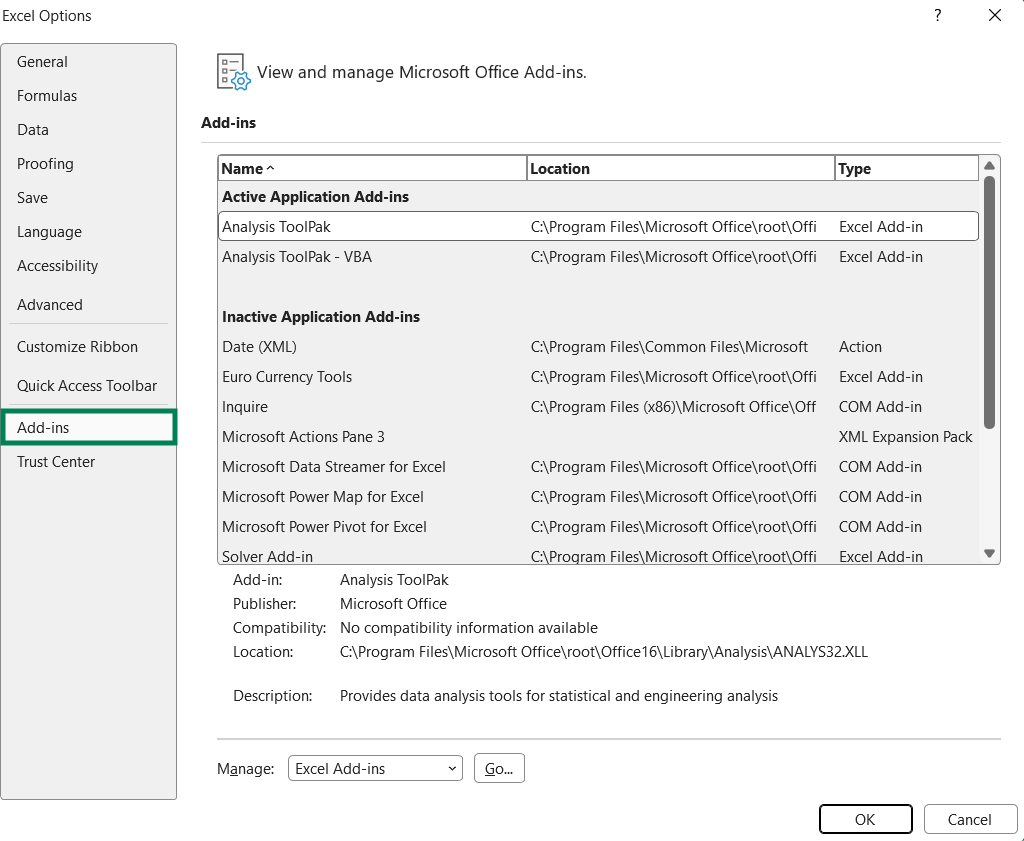Image resolution: width=1024 pixels, height=841 pixels.
Task: Click scrollbar up arrow in add-ins list
Action: pyautogui.click(x=989, y=166)
